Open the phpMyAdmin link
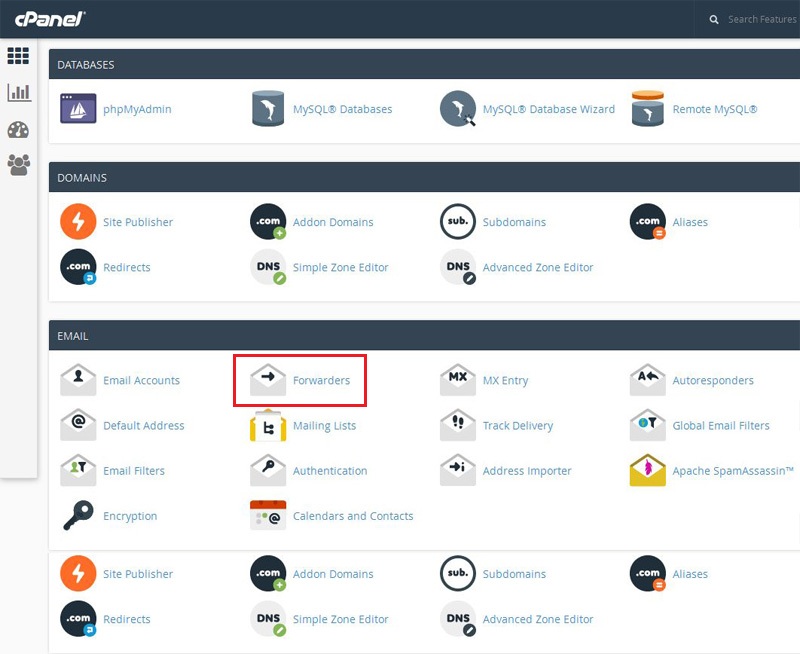 click(137, 109)
